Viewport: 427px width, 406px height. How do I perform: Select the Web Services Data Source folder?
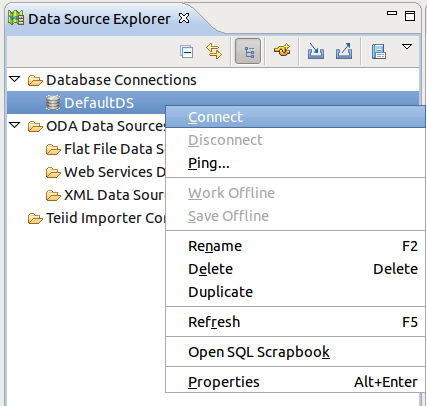pyautogui.click(x=115, y=172)
